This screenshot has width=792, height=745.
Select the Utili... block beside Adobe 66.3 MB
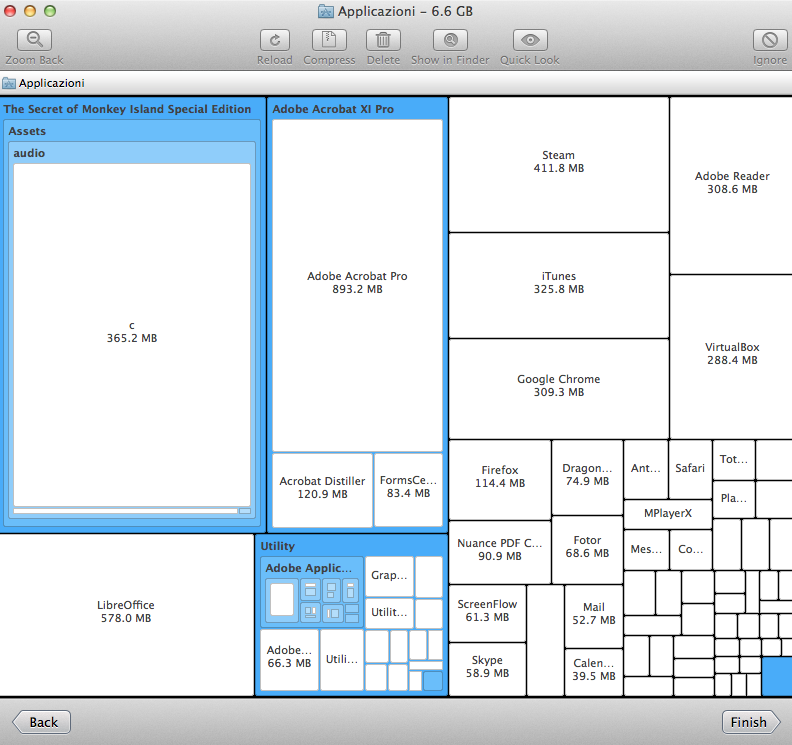pyautogui.click(x=341, y=660)
